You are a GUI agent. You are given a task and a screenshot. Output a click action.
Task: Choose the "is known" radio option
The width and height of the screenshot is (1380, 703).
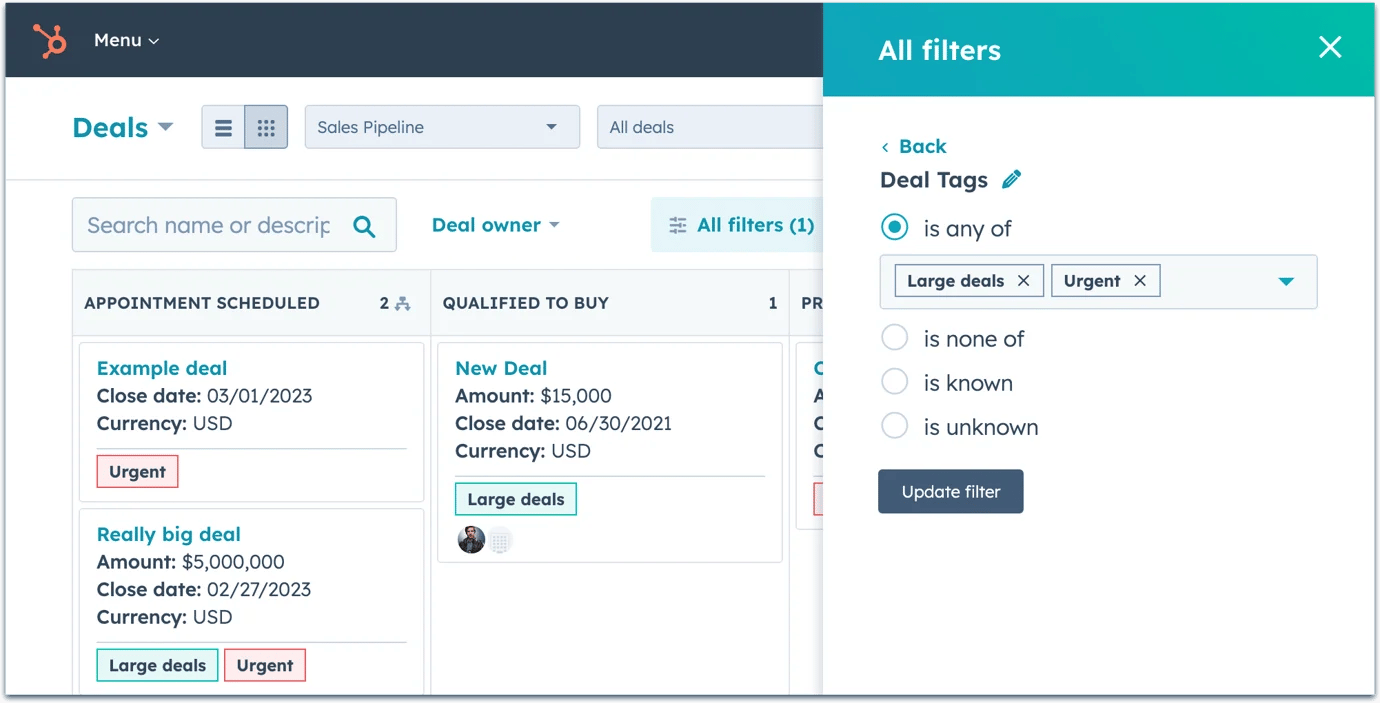coord(894,382)
